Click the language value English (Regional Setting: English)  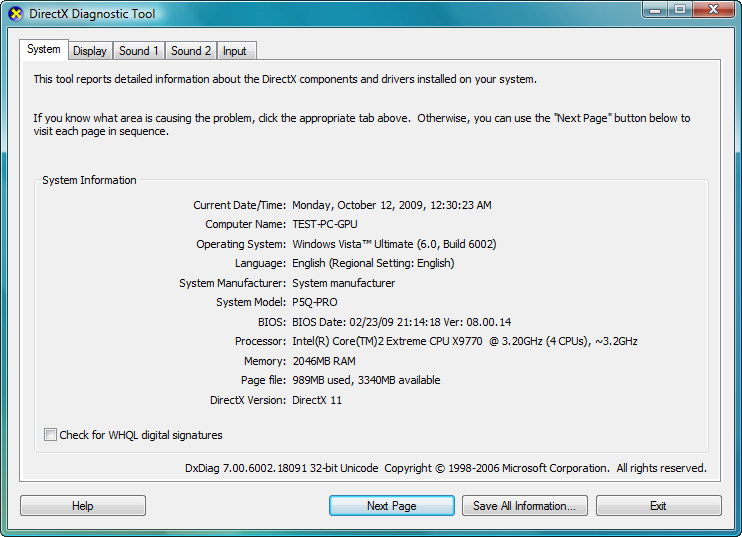click(373, 263)
